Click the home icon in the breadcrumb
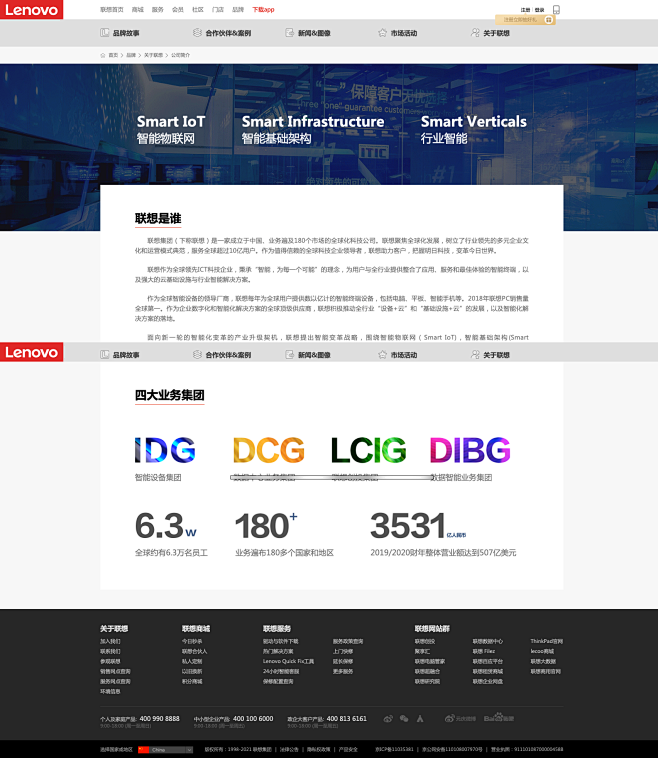The width and height of the screenshot is (658, 758). (103, 55)
